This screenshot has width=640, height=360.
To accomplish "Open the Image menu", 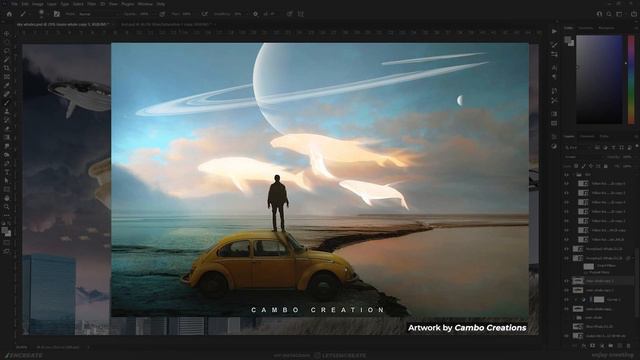I will pyautogui.click(x=38, y=4).
